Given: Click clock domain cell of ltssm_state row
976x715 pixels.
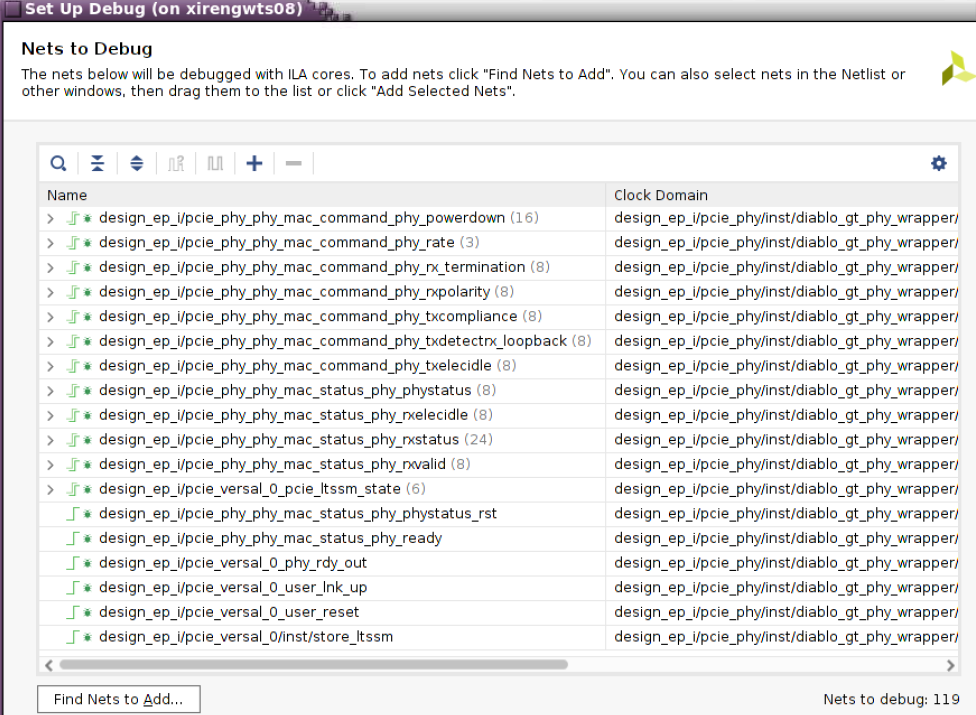Looking at the screenshot, I should [x=782, y=489].
